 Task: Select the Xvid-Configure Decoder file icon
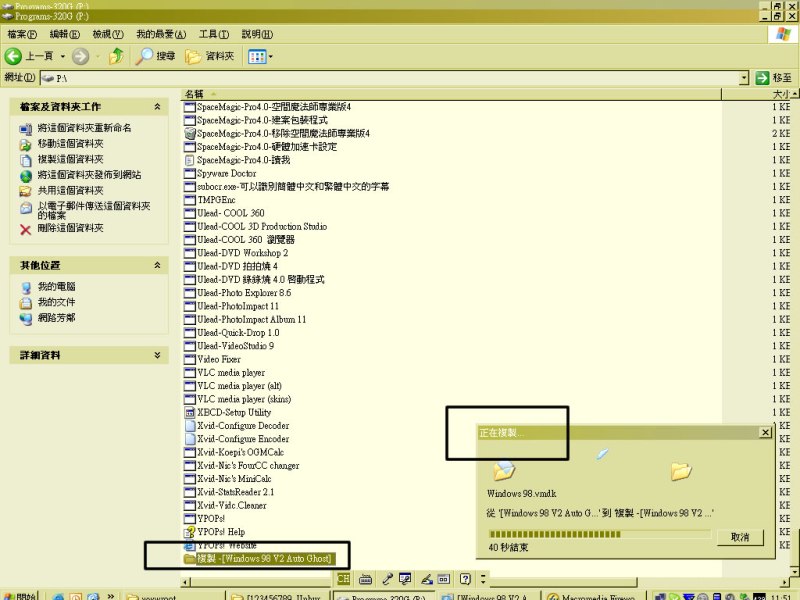click(x=190, y=426)
